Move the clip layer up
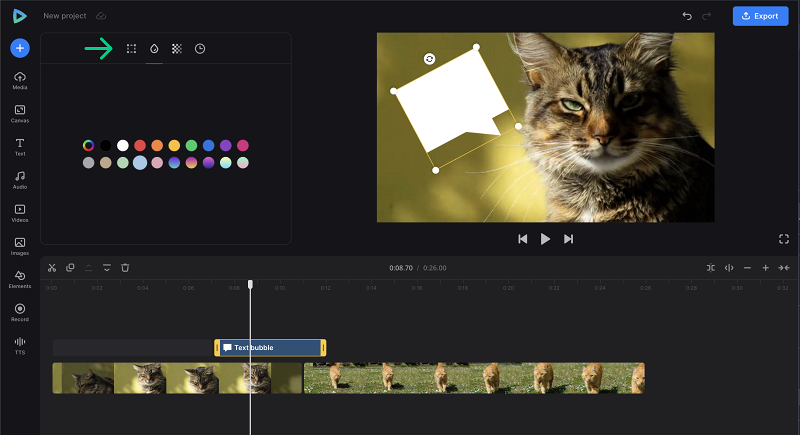The image size is (800, 435). (88, 268)
